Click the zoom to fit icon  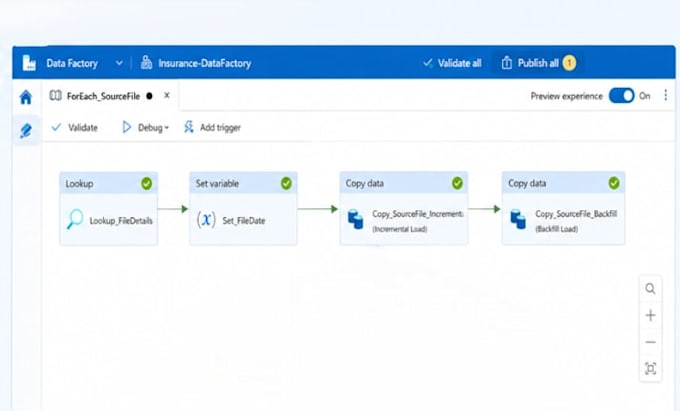(650, 369)
